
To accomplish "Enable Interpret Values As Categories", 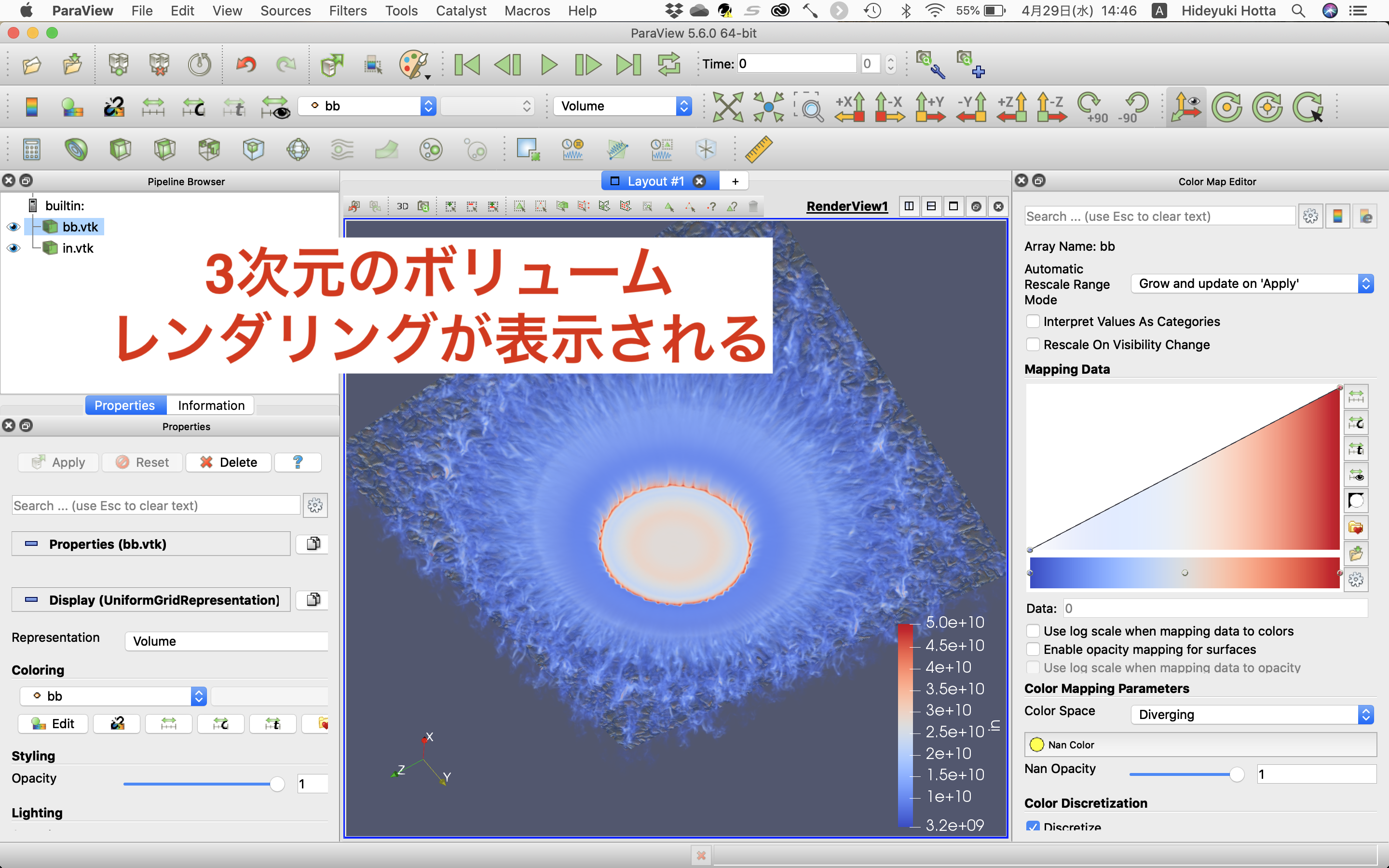I will click(1033, 322).
